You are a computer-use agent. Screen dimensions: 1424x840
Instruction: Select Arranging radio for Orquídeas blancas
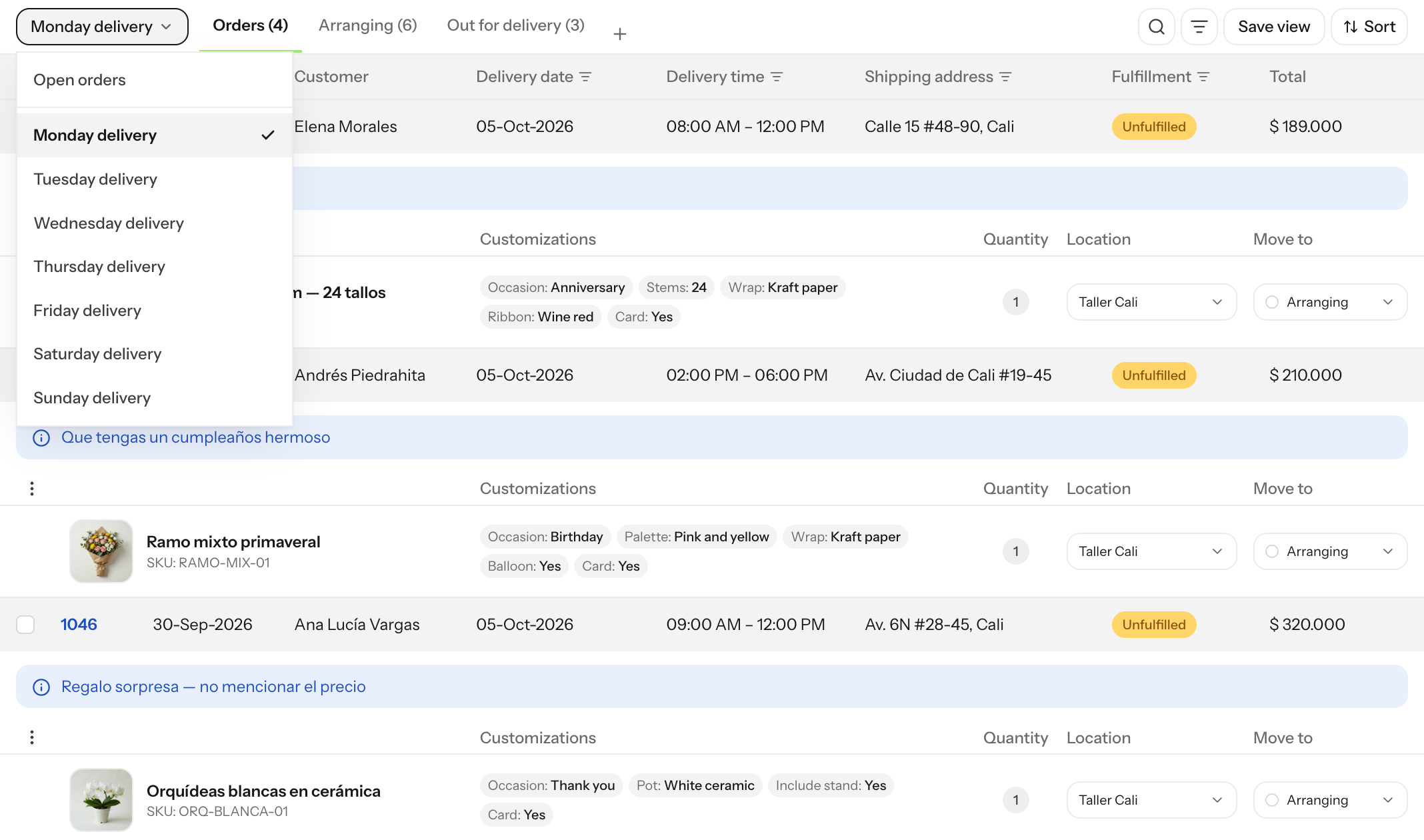click(1272, 800)
